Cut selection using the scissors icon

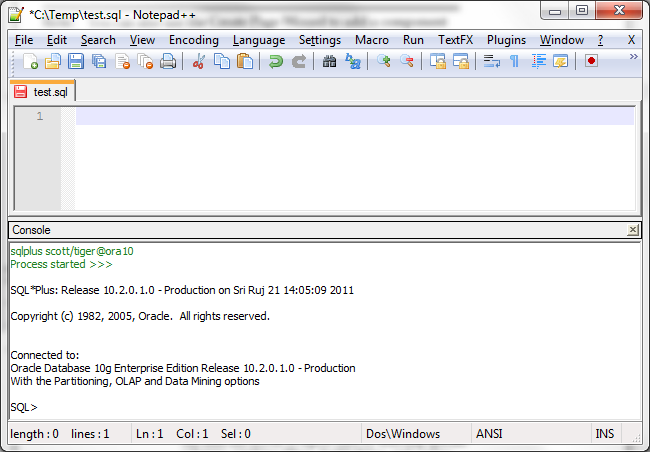[x=198, y=62]
